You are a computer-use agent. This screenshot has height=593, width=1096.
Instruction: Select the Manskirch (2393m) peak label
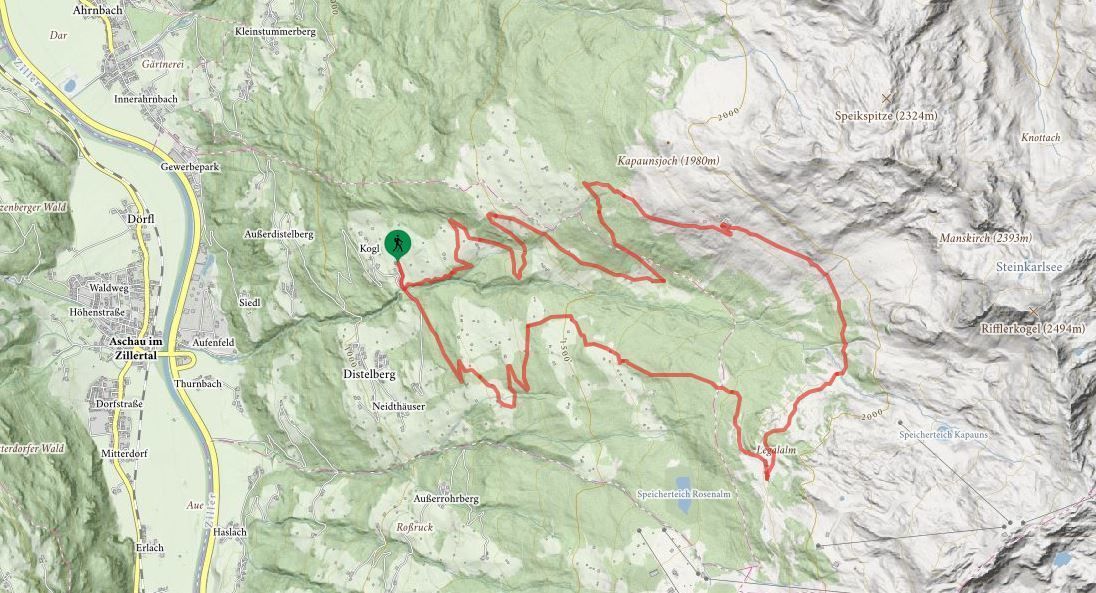(x=986, y=238)
